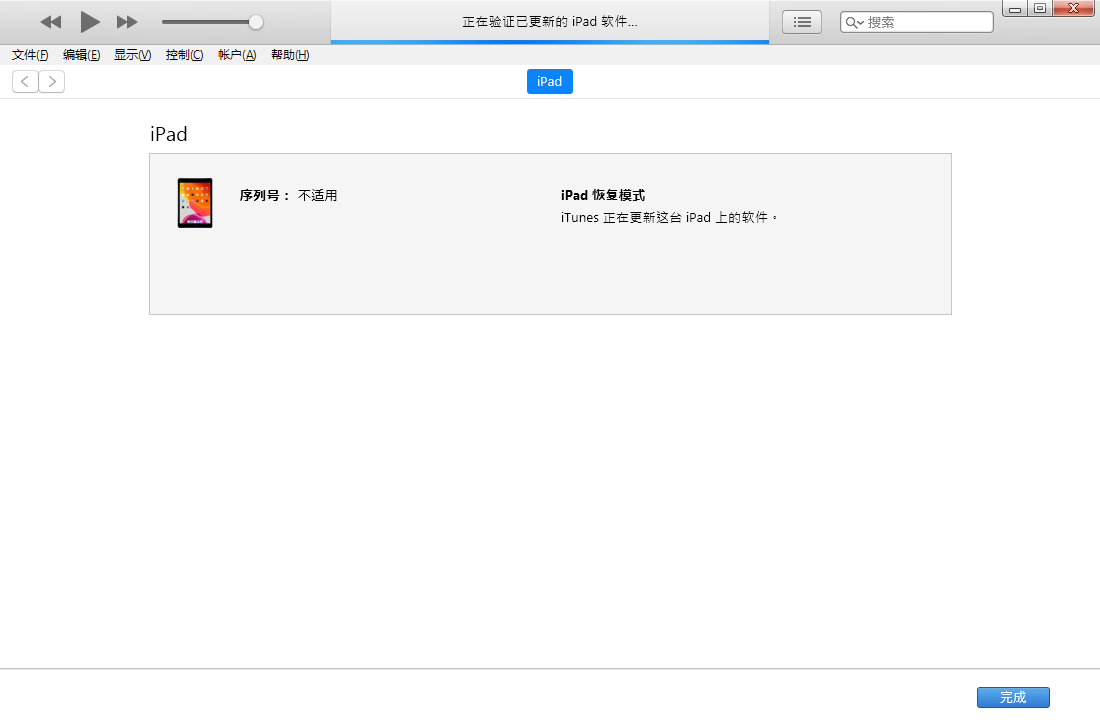Open the 帐户(A) menu

tap(237, 55)
